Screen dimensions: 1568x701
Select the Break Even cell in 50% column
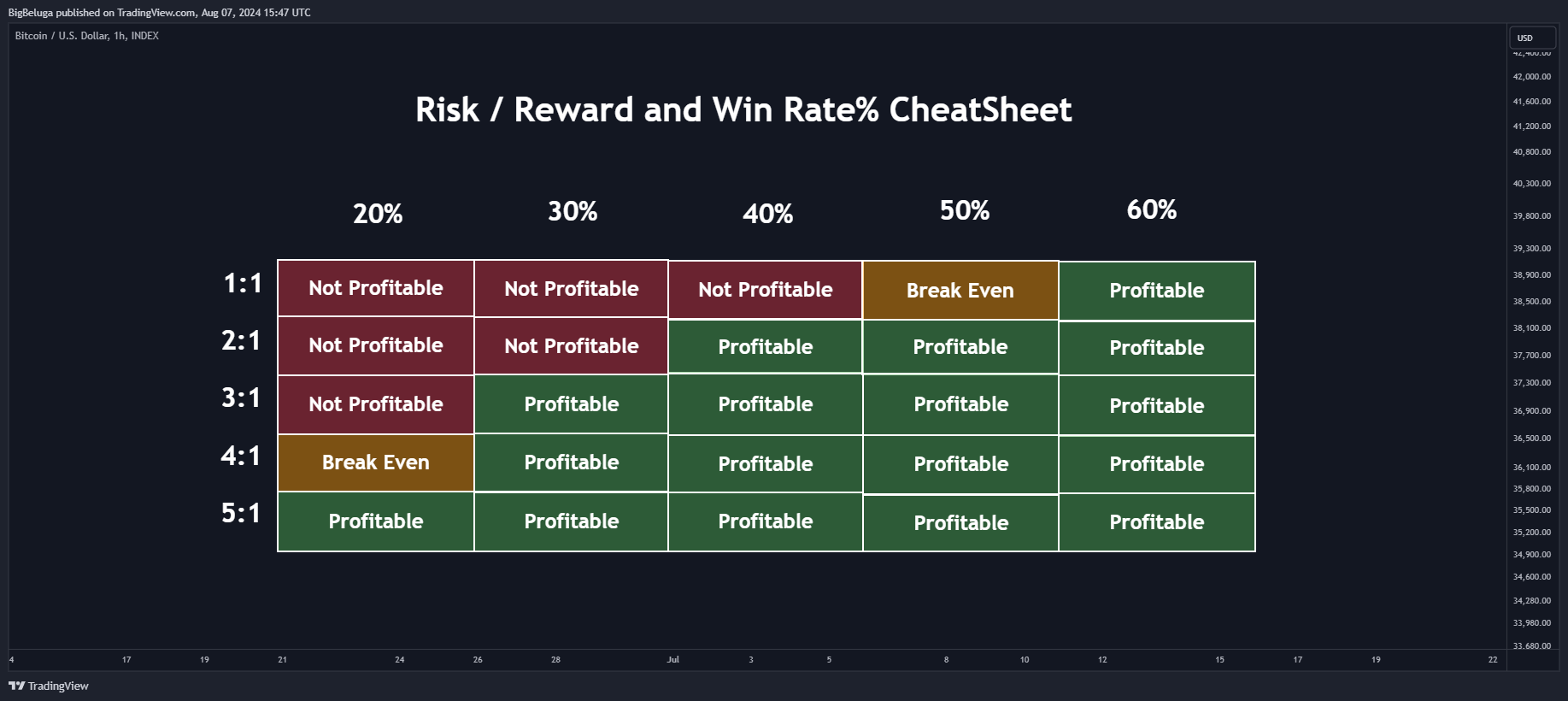click(960, 291)
